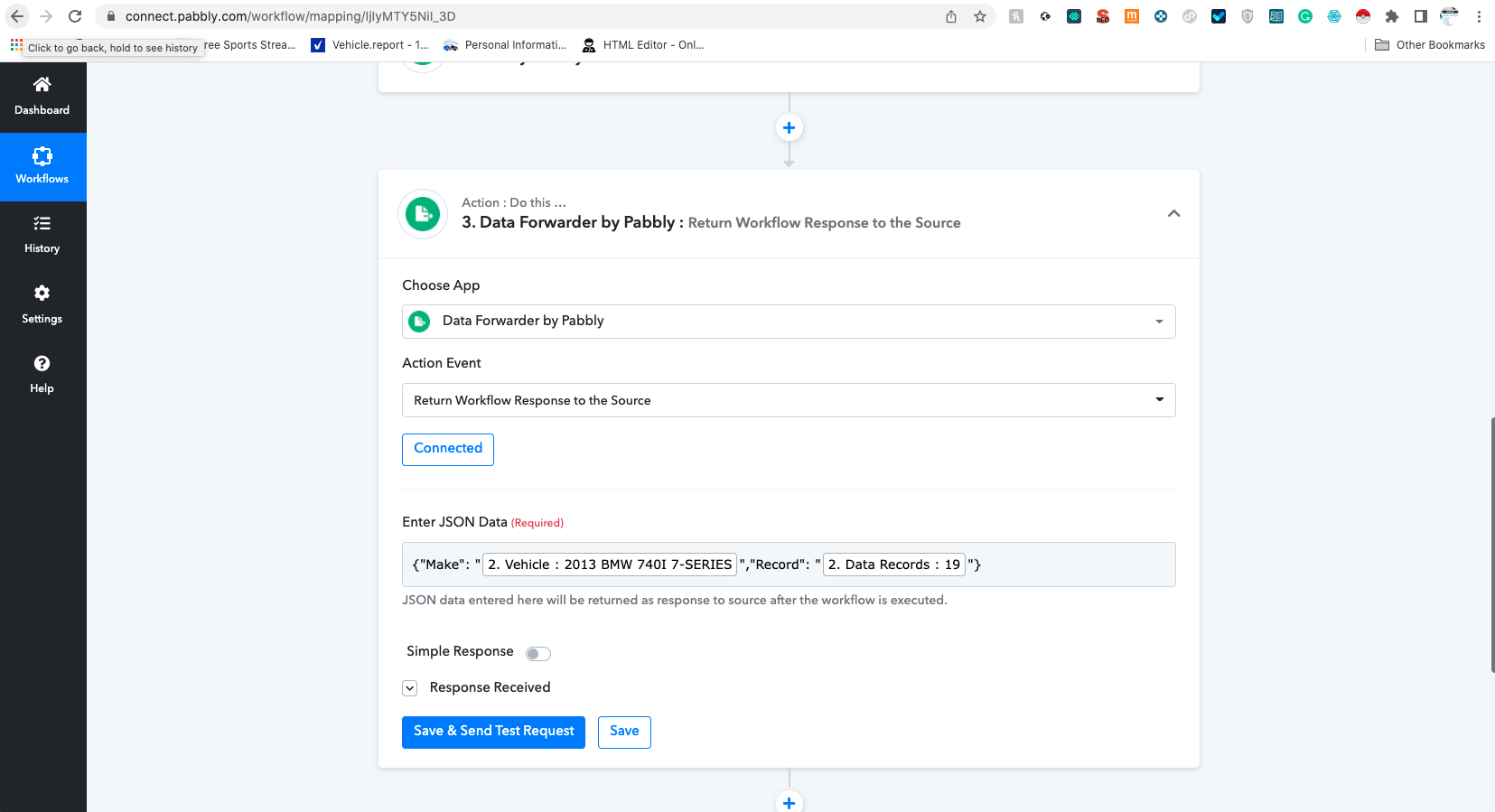
Task: Open the Action Event dropdown
Action: tap(789, 400)
